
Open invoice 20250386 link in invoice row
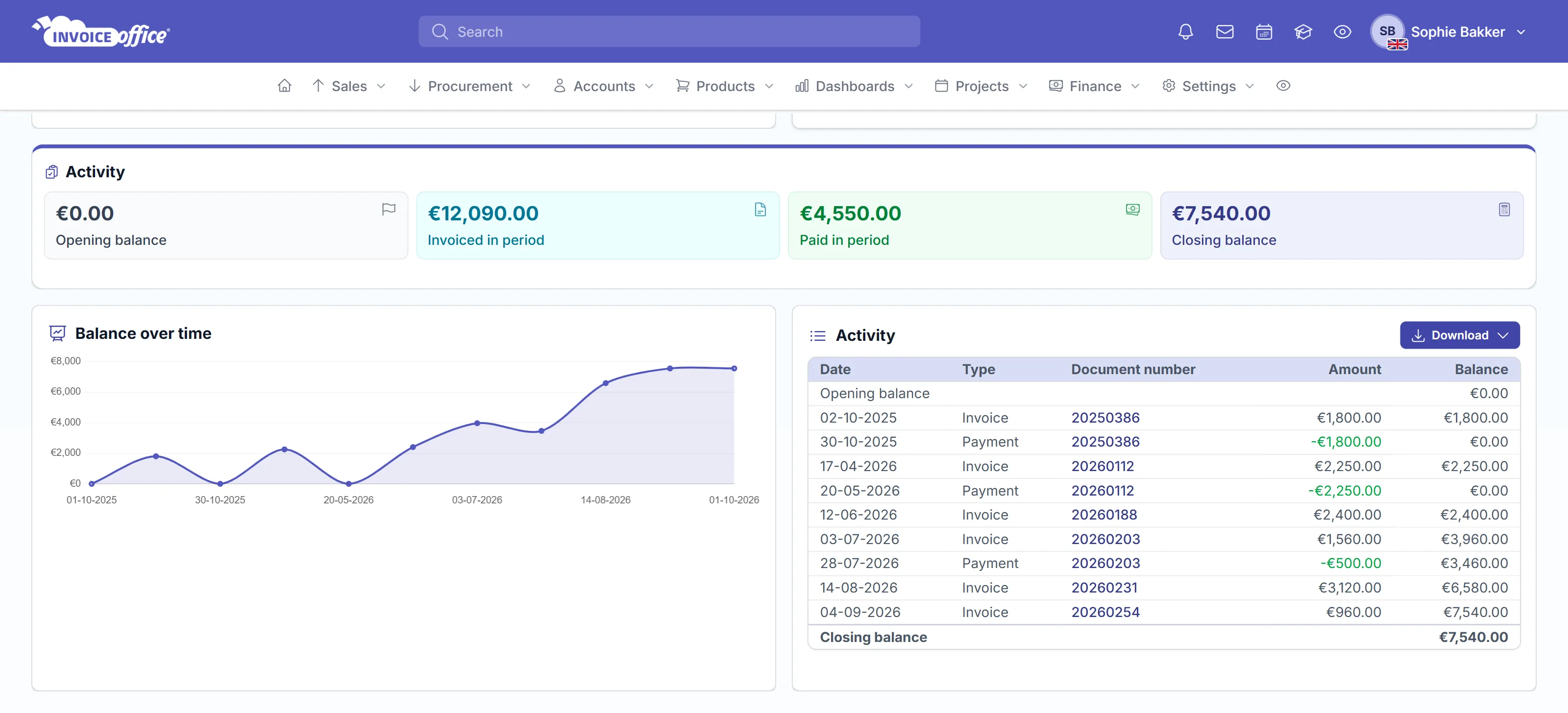tap(1105, 418)
